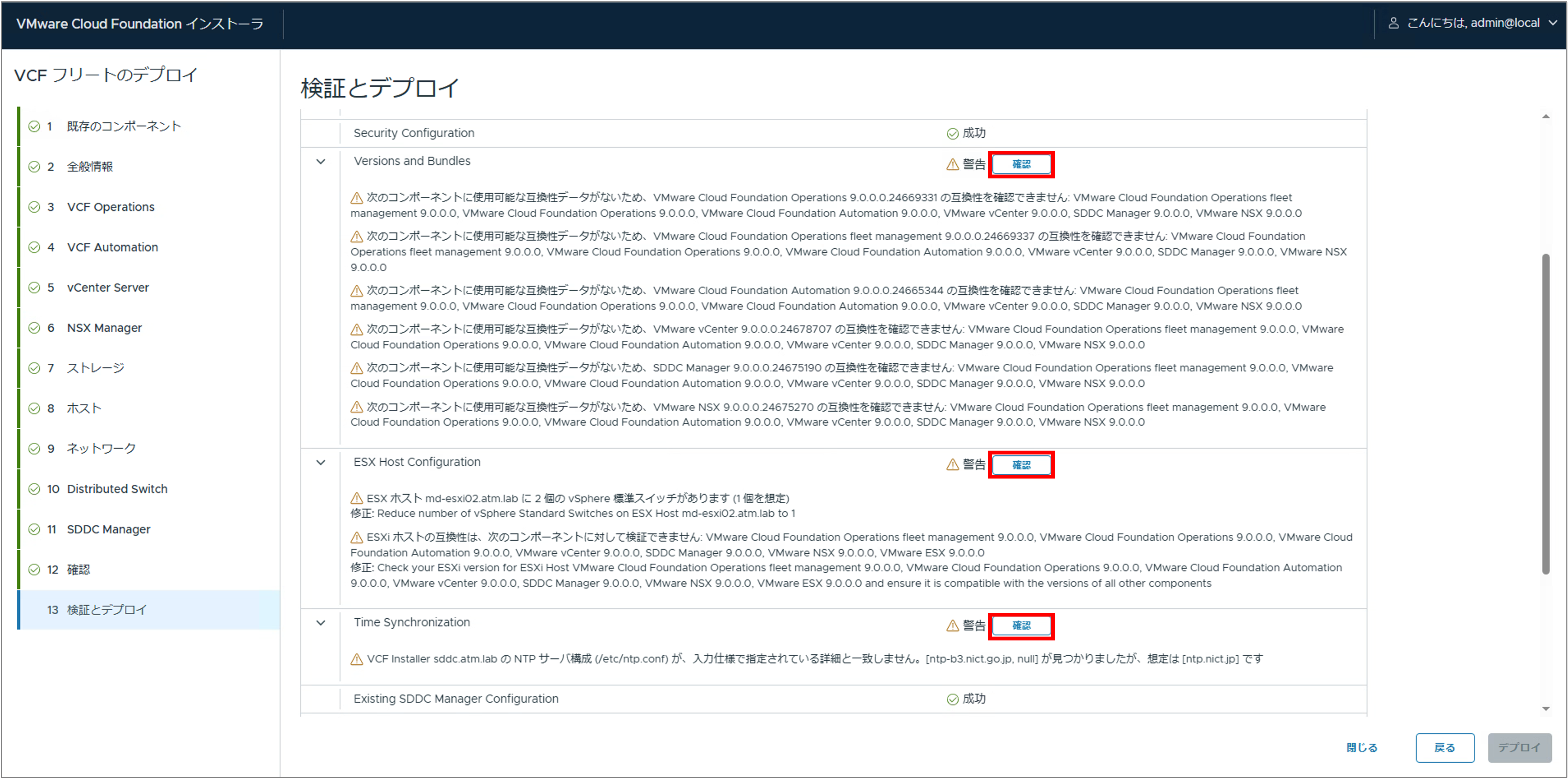Click the user account icon in header
Viewport: 1568px width, 779px height.
[x=1393, y=23]
